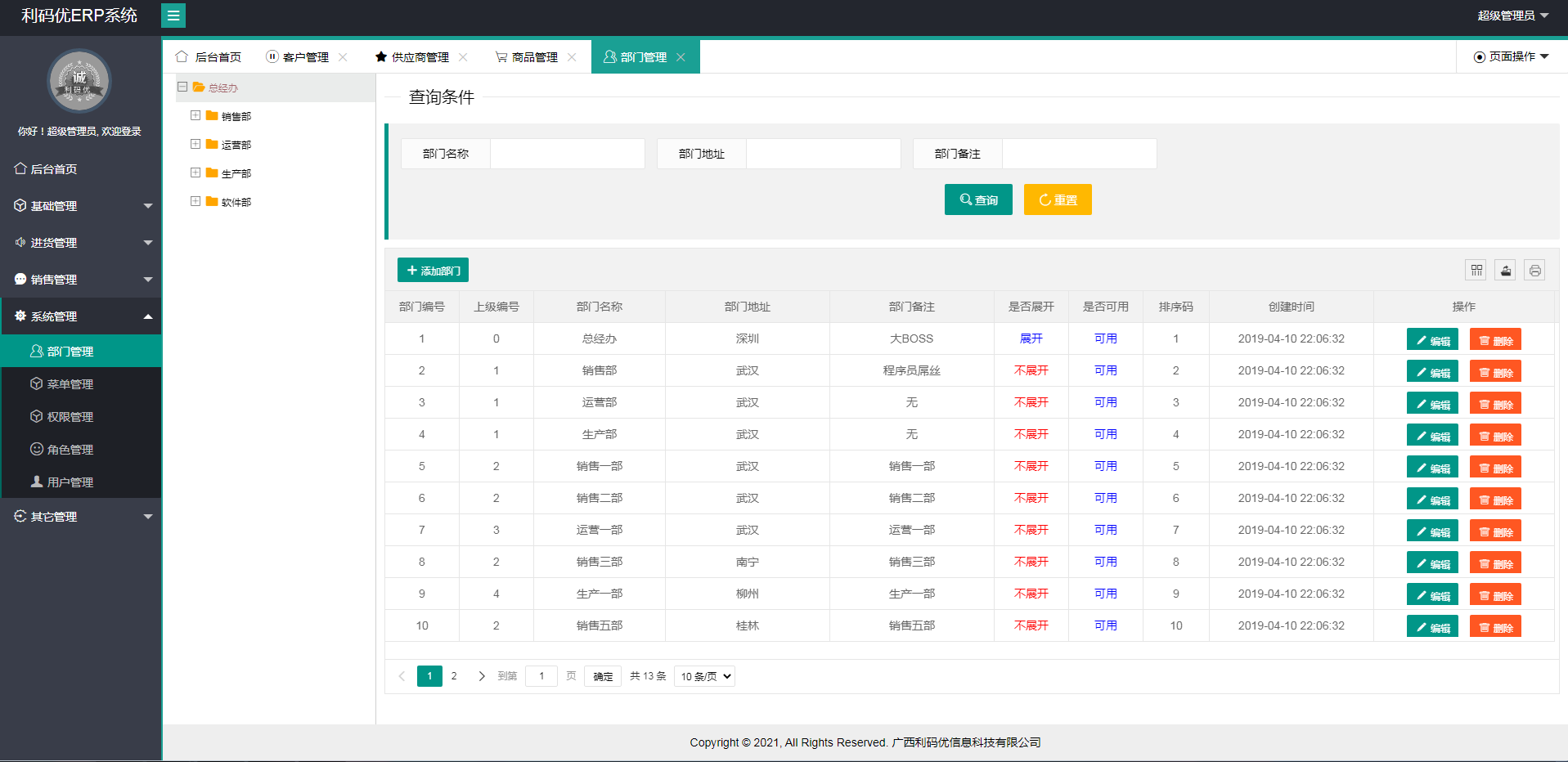Click the 确定 pagination confirm button
1568x762 pixels.
[603, 676]
